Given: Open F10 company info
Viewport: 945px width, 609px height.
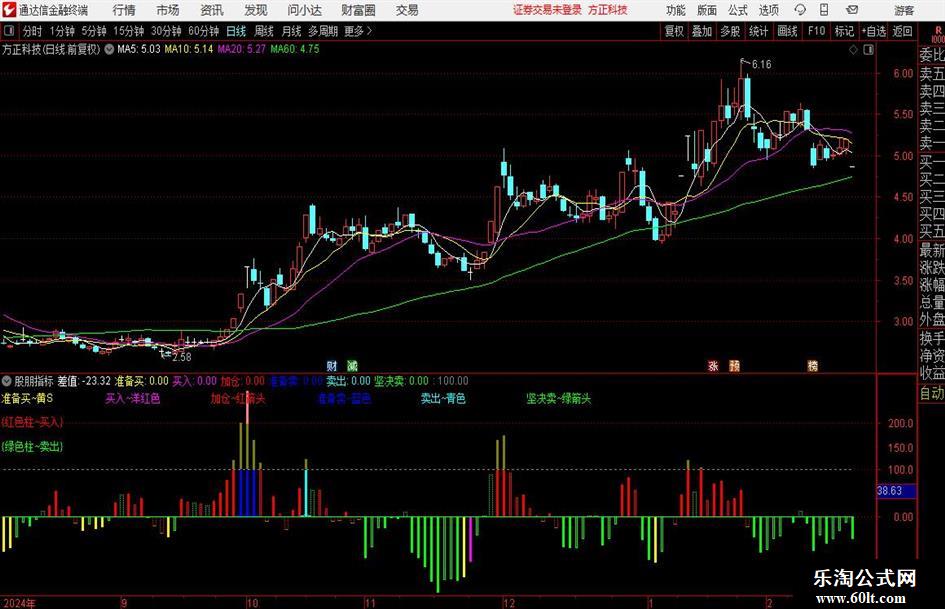Looking at the screenshot, I should (817, 31).
